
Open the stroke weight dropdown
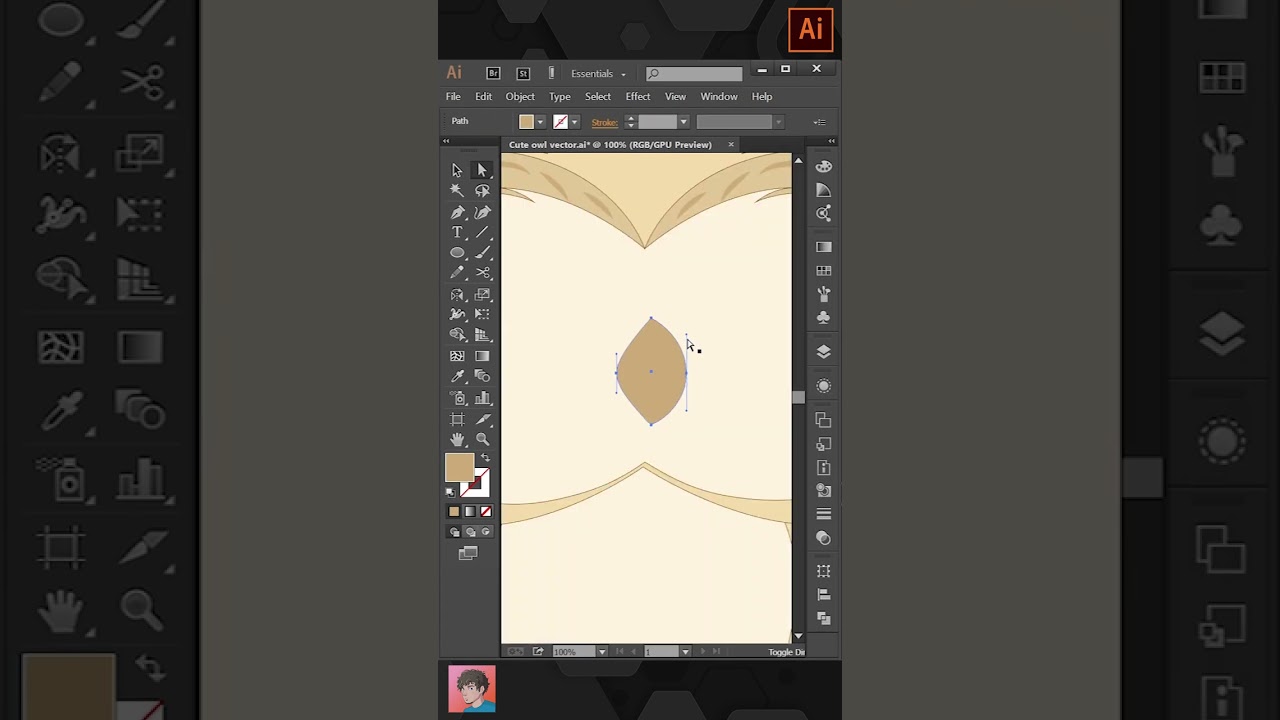pos(683,122)
